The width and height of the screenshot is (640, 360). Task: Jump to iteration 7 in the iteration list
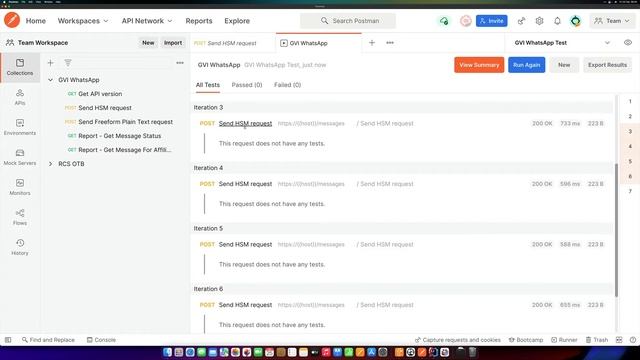point(630,191)
